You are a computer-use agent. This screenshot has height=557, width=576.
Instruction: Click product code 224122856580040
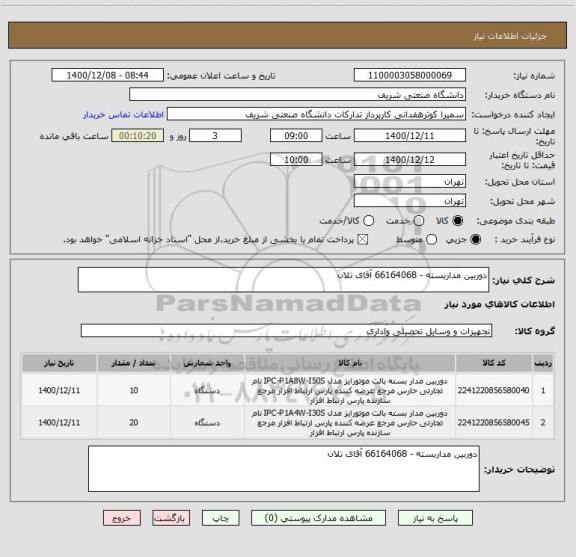493,390
